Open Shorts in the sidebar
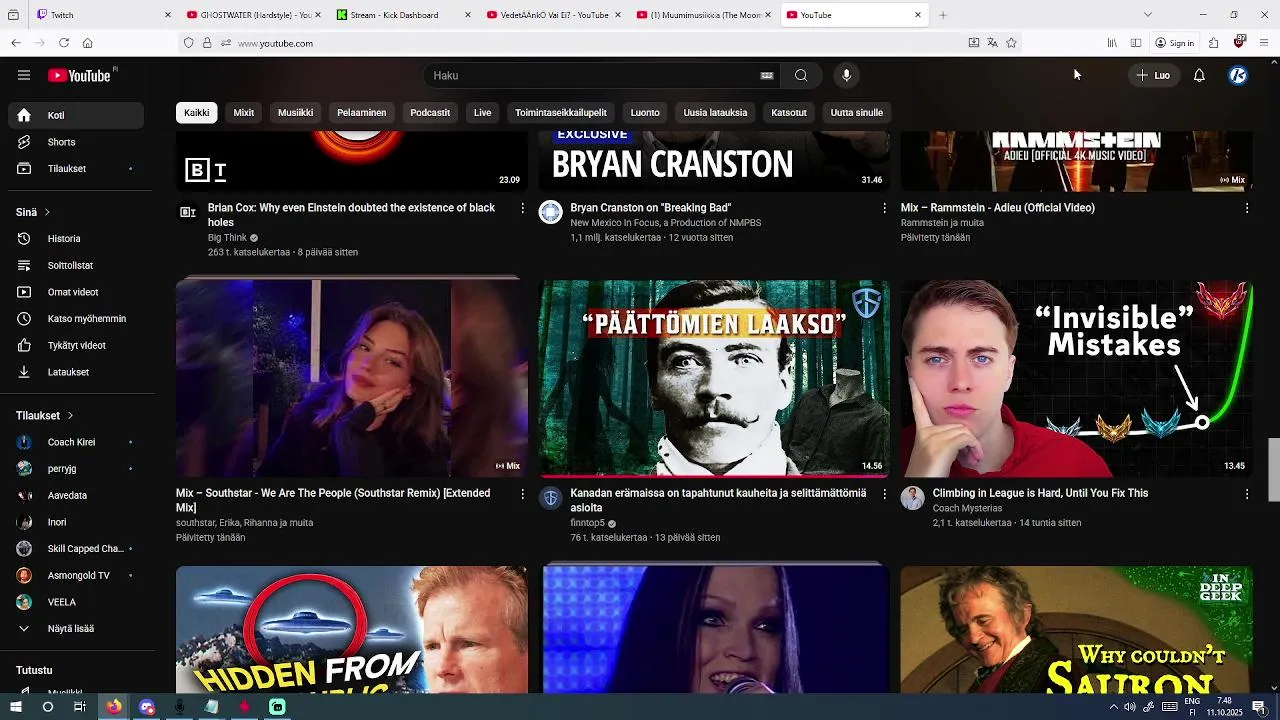Screen dimensions: 1280x720 76,142
